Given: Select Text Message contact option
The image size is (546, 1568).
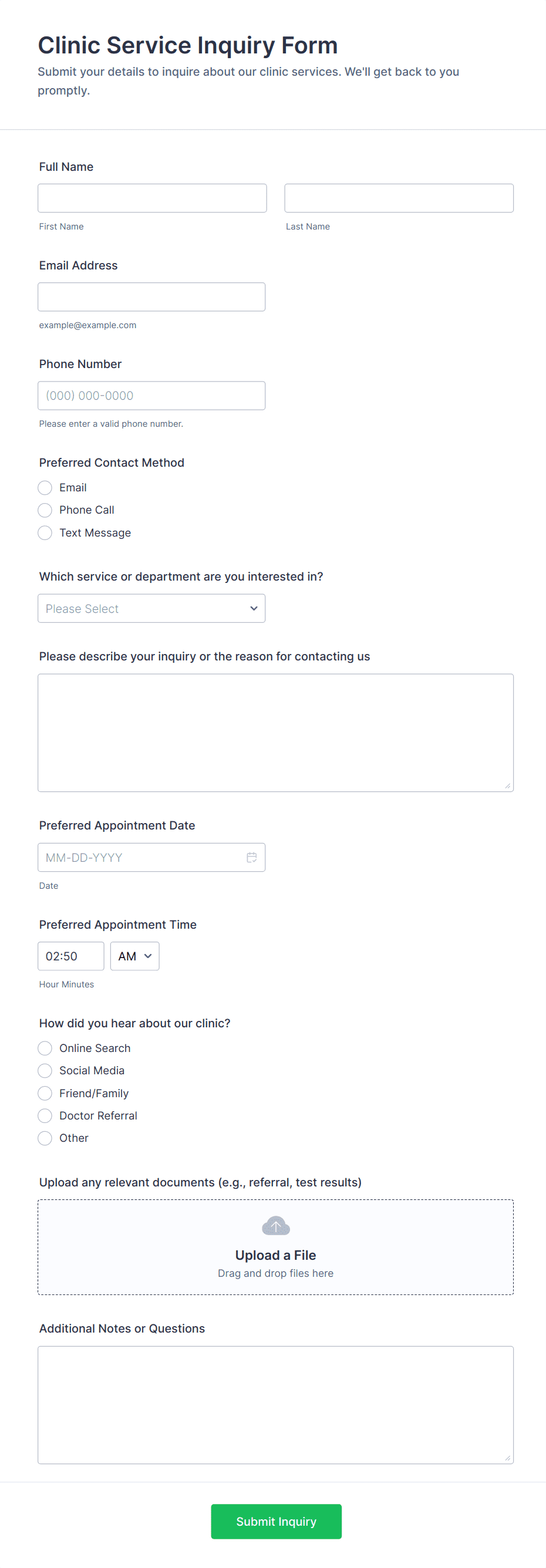Looking at the screenshot, I should pyautogui.click(x=45, y=532).
